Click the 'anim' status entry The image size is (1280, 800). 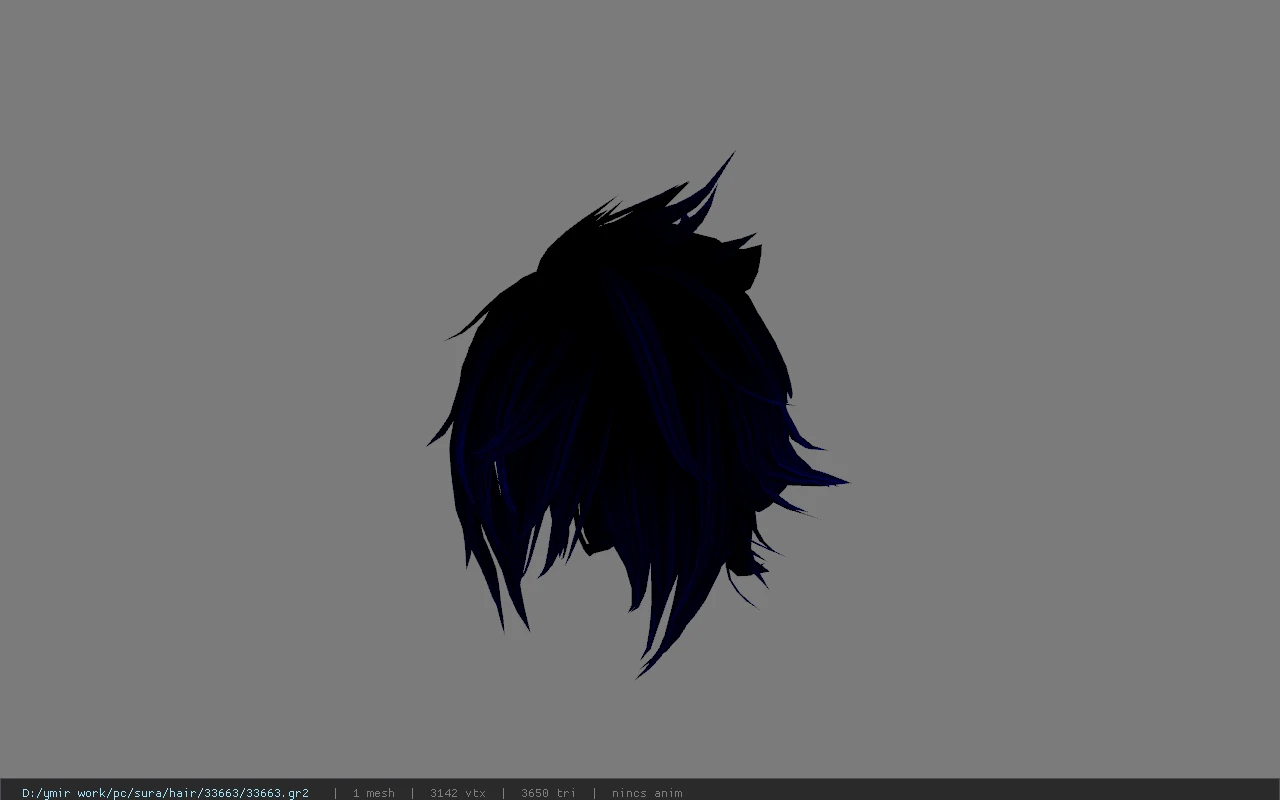[647, 793]
